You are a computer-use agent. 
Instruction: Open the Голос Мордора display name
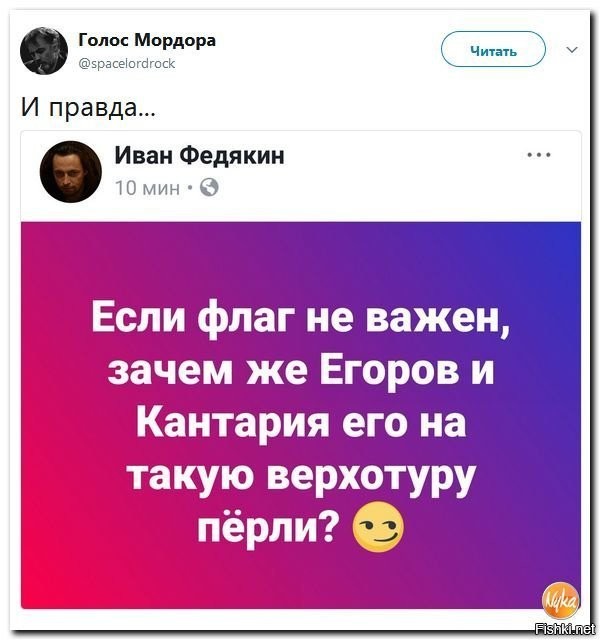tap(147, 40)
